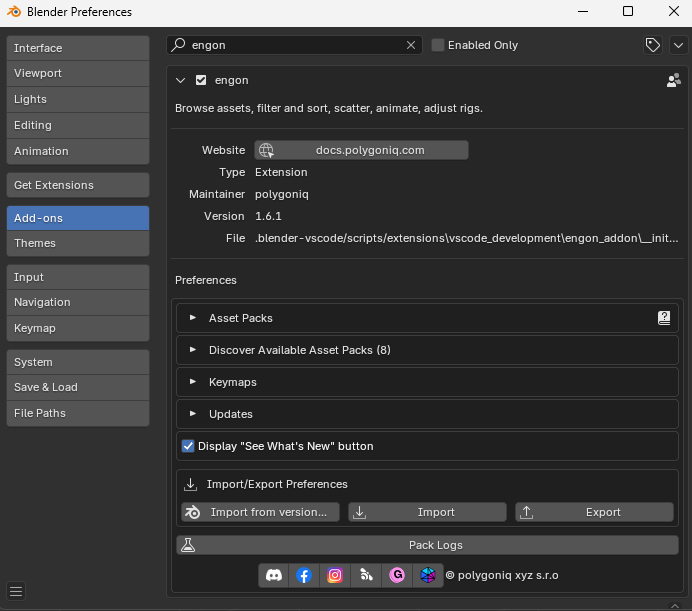Viewport: 692px width, 611px height.
Task: Go to the Get Extensions tab
Action: click(78, 185)
